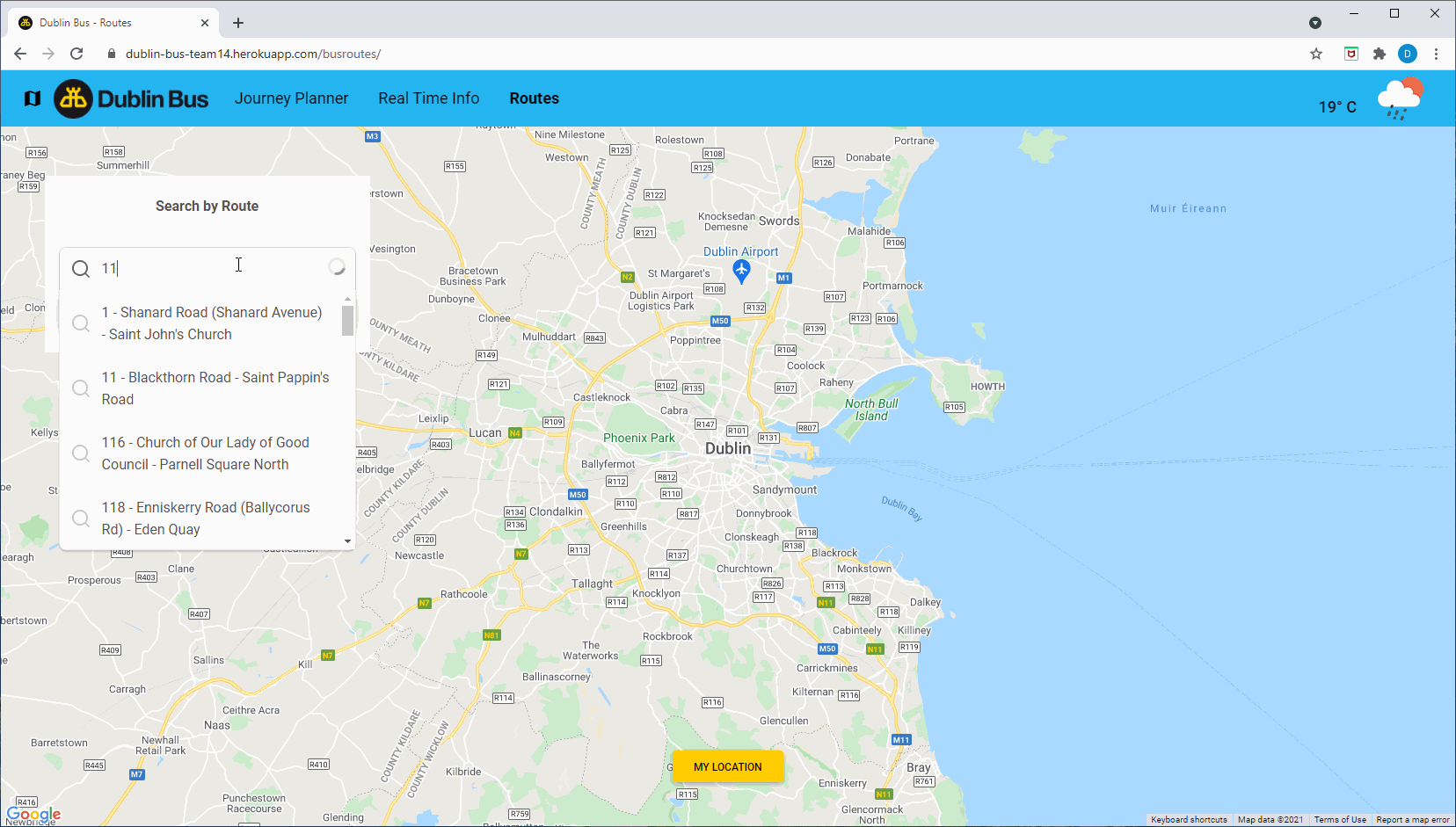Click magnifier icon beside route 118 suggestion
The image size is (1456, 827).
click(x=81, y=519)
